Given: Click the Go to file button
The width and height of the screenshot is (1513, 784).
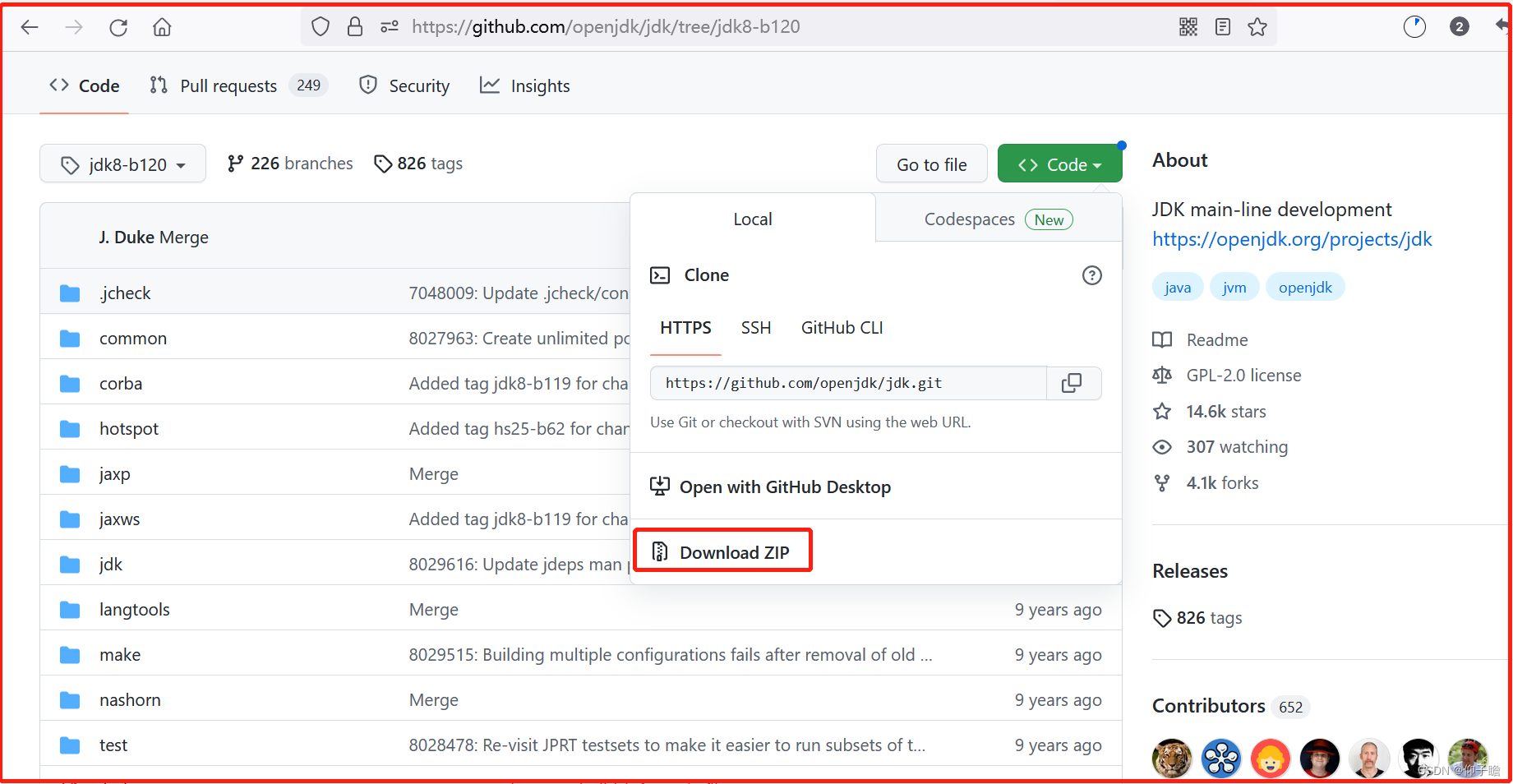Looking at the screenshot, I should point(932,164).
